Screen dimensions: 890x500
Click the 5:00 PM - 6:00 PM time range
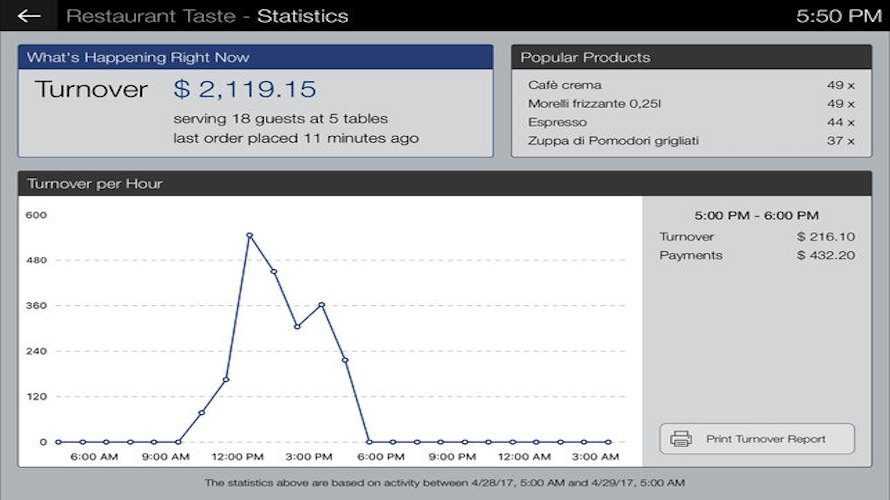(756, 215)
